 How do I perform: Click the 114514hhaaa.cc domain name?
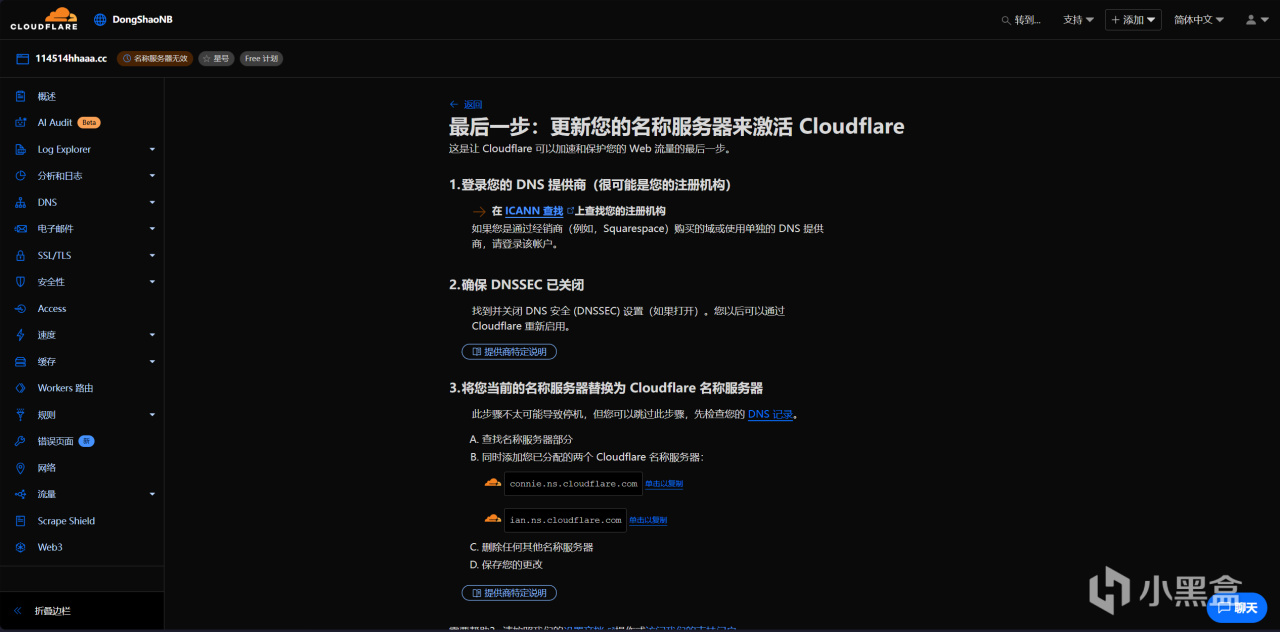tap(71, 59)
